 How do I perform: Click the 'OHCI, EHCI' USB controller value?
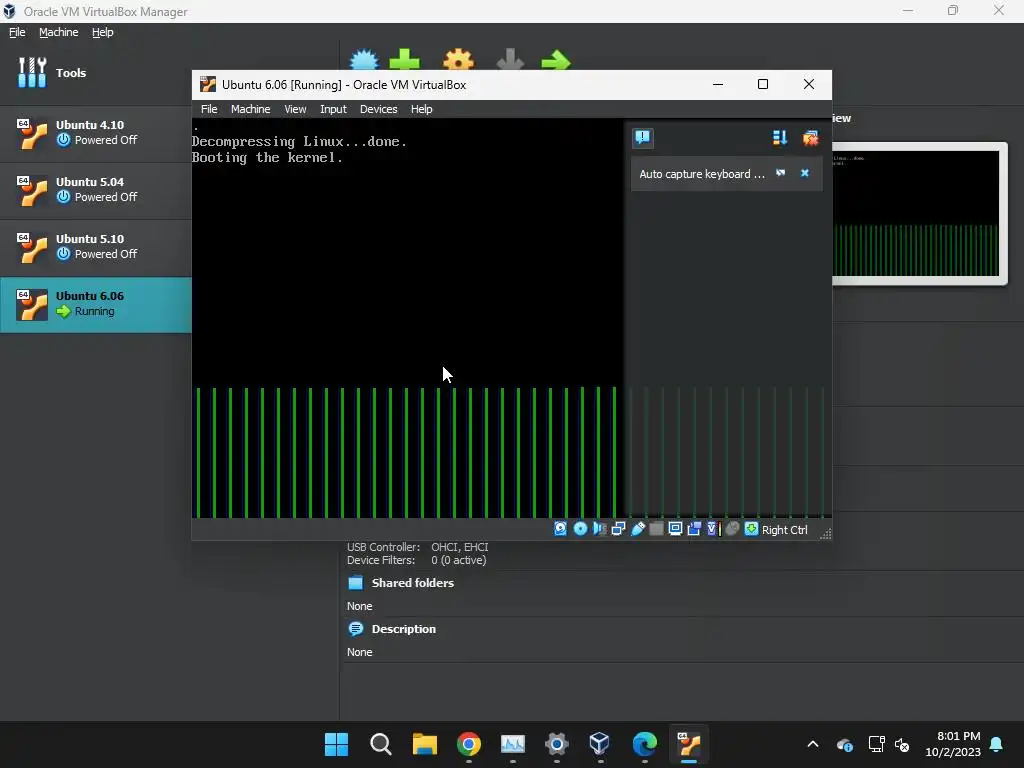tap(459, 547)
